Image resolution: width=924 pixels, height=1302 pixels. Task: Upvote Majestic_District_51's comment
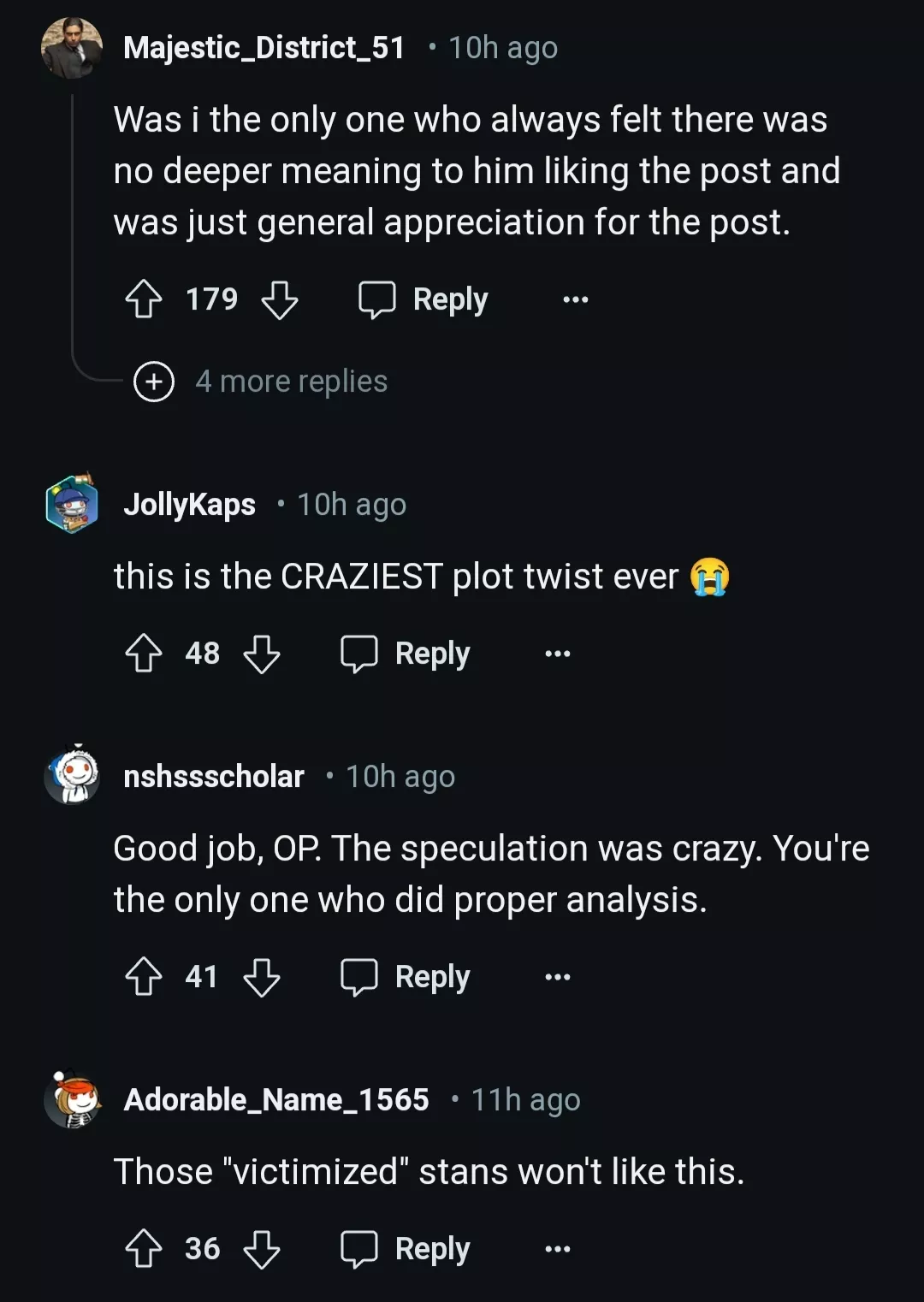pyautogui.click(x=144, y=299)
